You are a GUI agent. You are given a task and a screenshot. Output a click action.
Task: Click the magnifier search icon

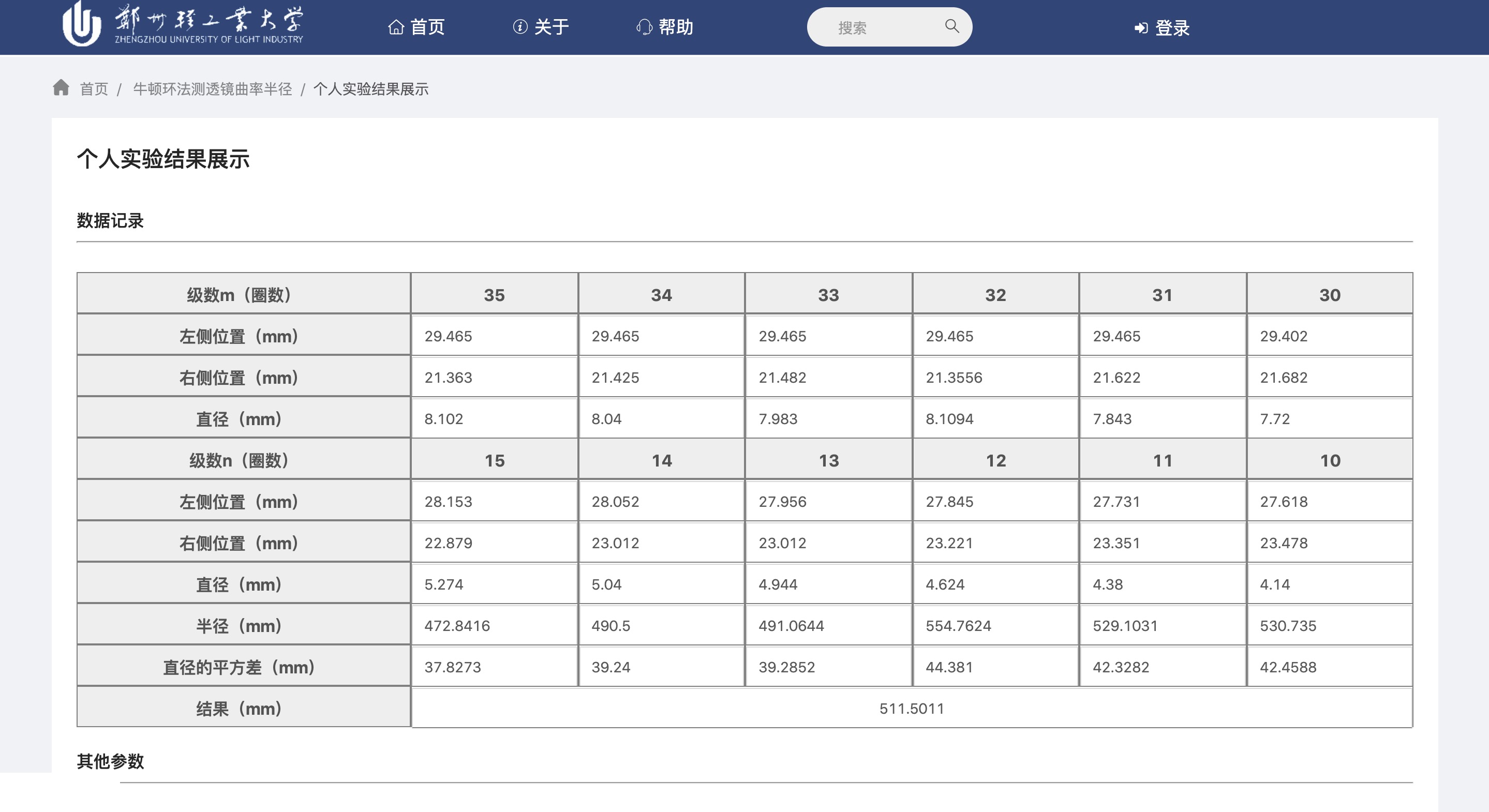(952, 26)
